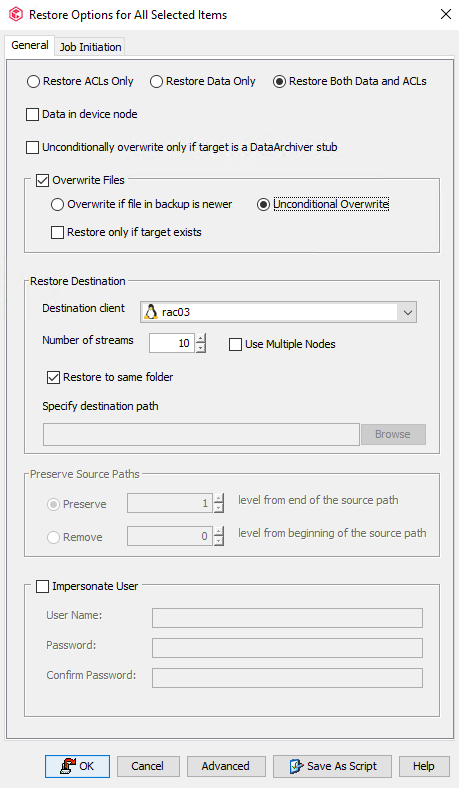The width and height of the screenshot is (459, 788).
Task: Decrease number of streams with down arrow
Action: tap(201, 348)
